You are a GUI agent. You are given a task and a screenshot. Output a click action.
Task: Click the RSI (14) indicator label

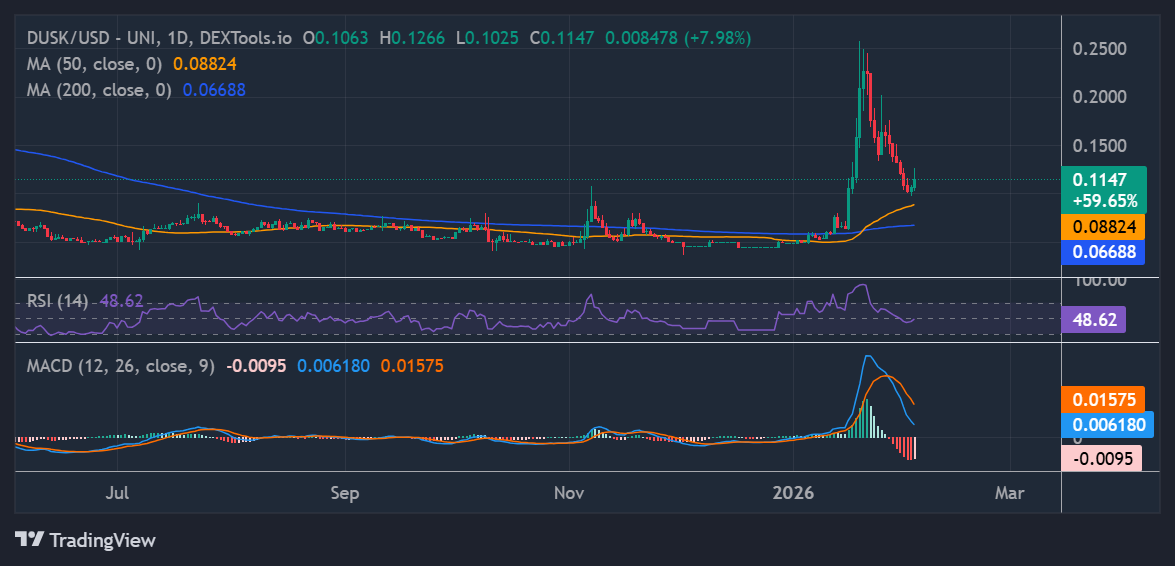tap(58, 300)
